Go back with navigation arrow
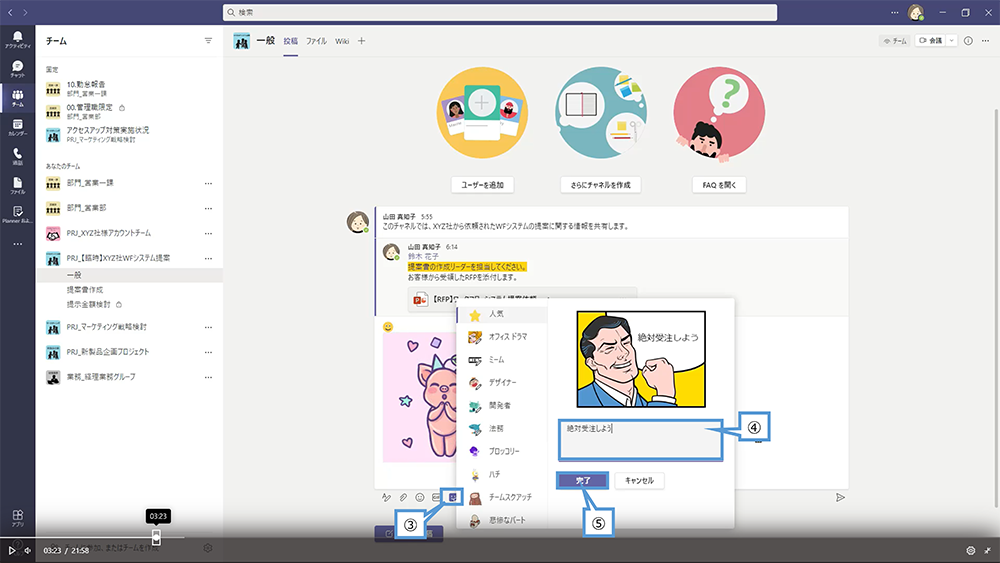1000x563 pixels. point(10,12)
